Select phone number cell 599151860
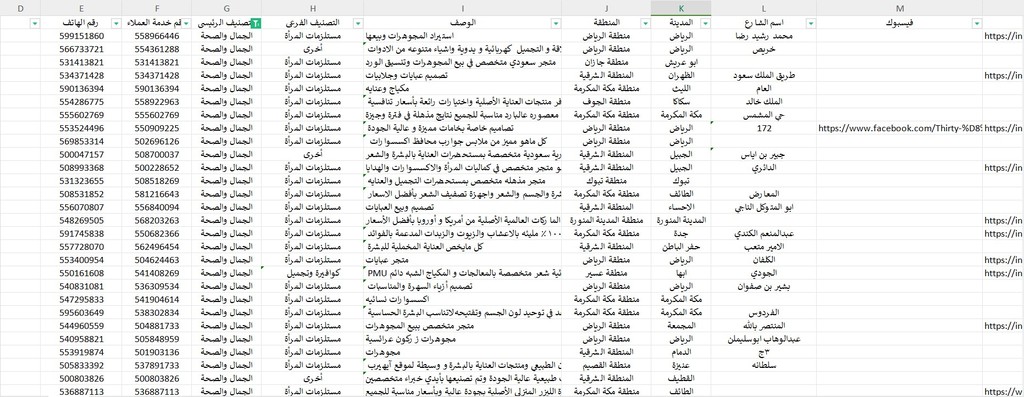The height and width of the screenshot is (397, 1024). click(x=81, y=36)
